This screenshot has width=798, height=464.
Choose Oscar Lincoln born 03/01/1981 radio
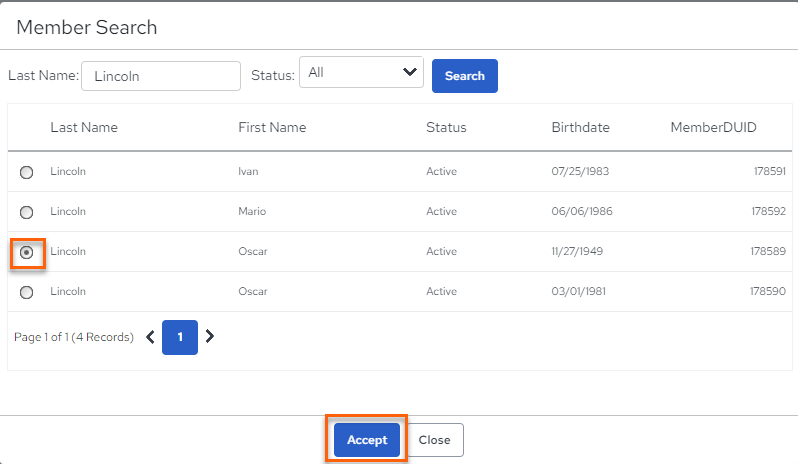tap(26, 293)
